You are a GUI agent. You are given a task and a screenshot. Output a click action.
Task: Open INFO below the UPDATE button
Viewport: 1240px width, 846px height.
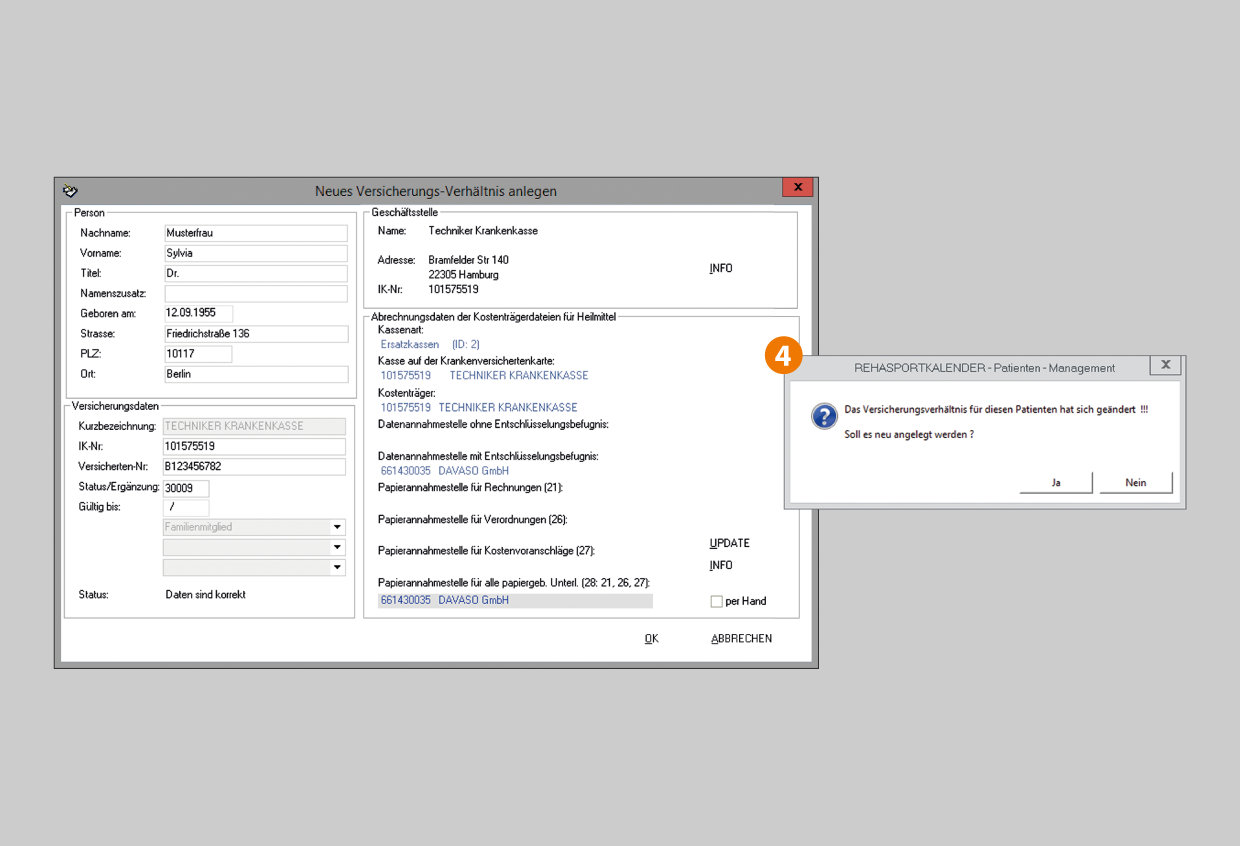click(720, 565)
